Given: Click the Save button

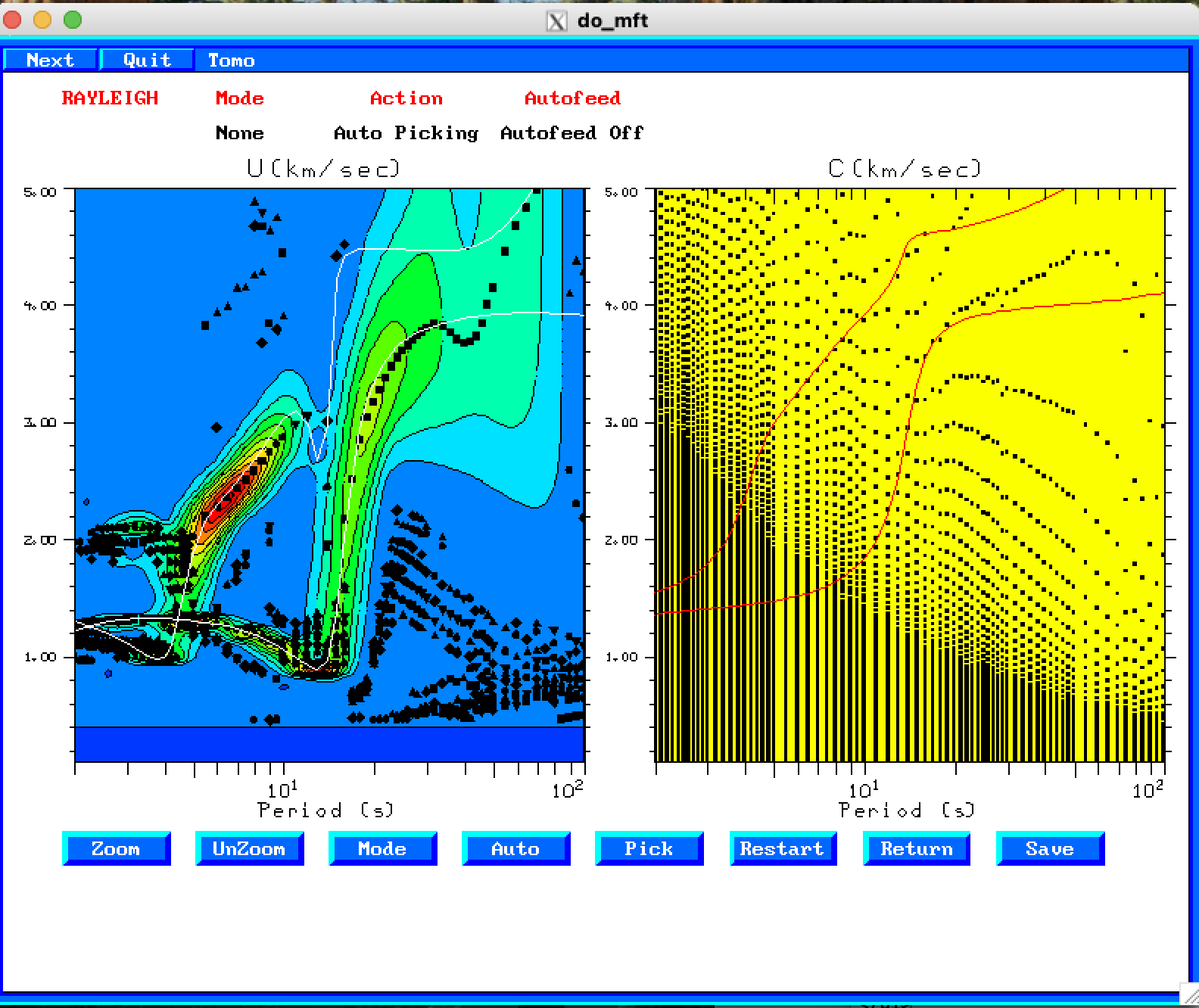Looking at the screenshot, I should tap(1050, 848).
